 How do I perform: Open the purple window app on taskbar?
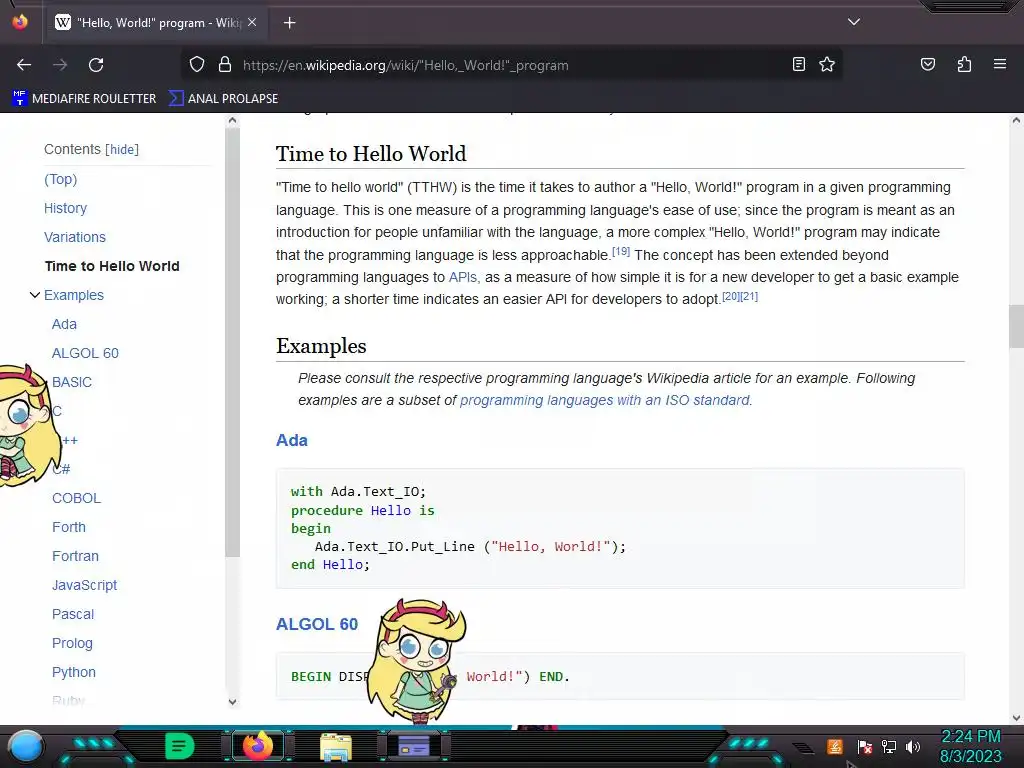click(413, 746)
